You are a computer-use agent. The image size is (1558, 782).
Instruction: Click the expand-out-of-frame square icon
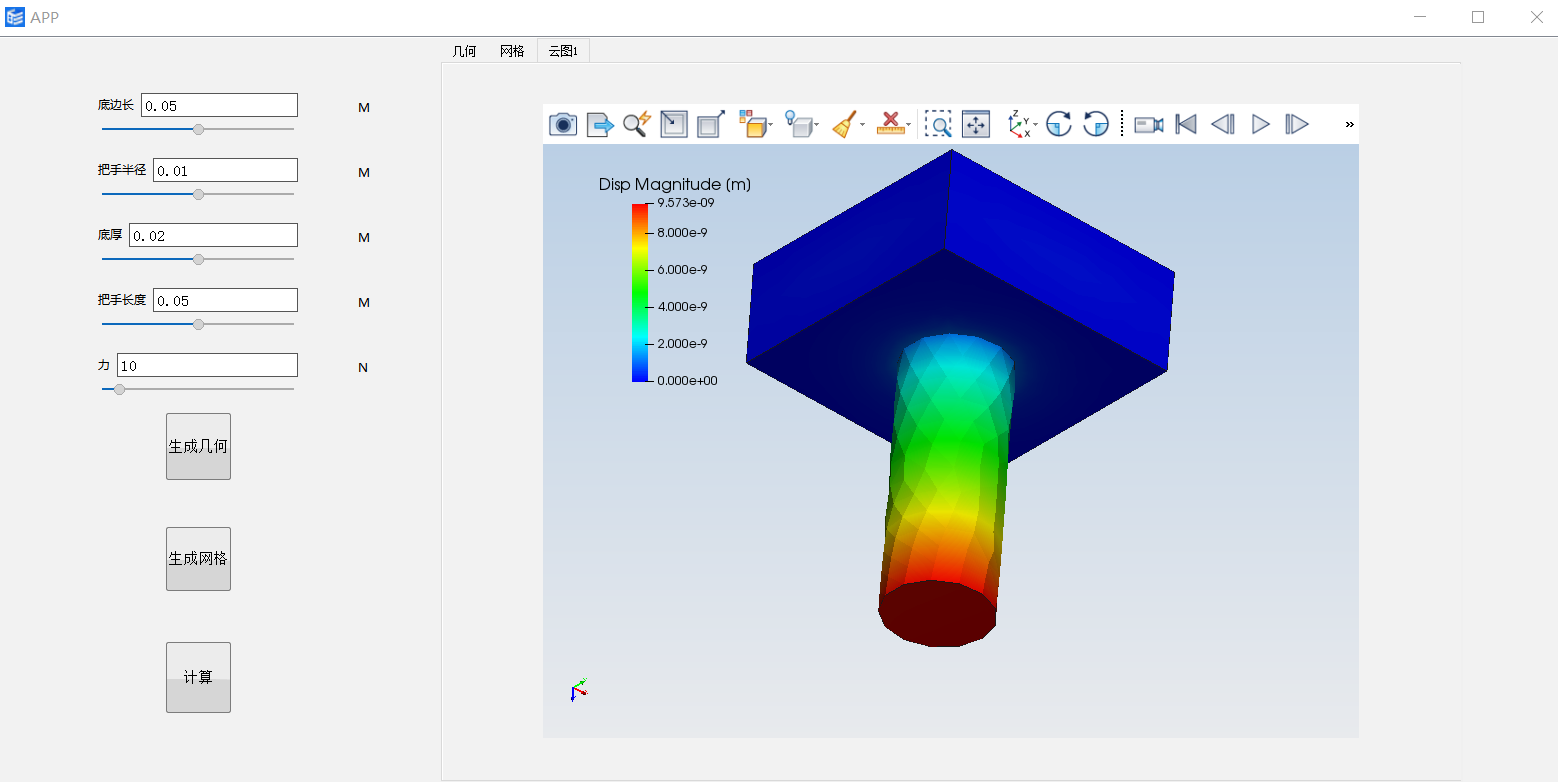[711, 124]
